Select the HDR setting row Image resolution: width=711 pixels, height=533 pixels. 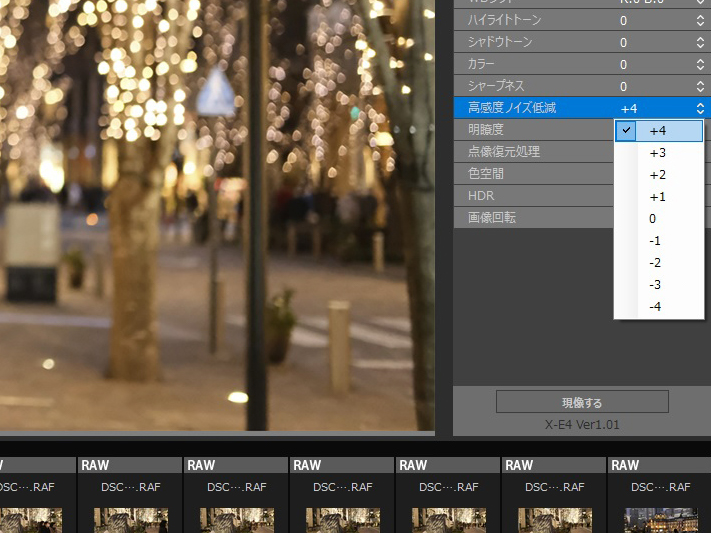click(x=534, y=196)
